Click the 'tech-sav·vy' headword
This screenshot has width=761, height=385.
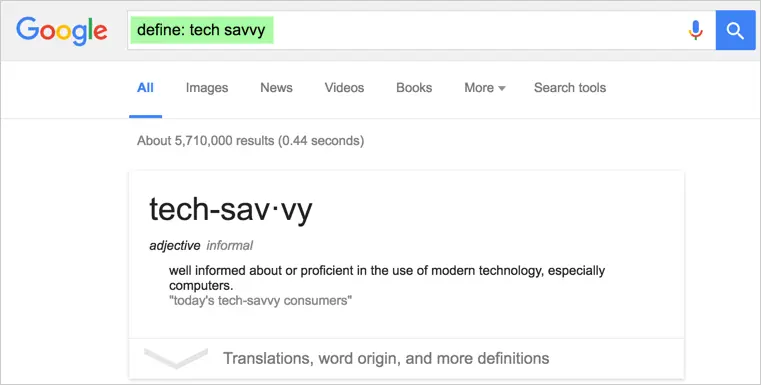[231, 210]
